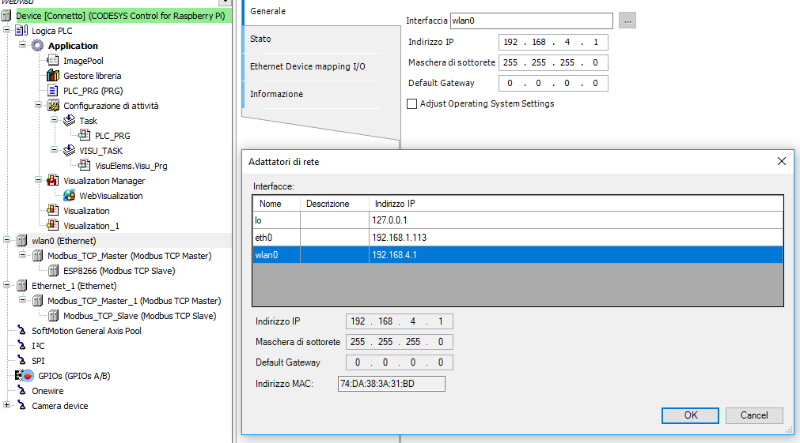800x443 pixels.
Task: Click Indirizzo IP field in Generale tab
Action: coord(553,42)
